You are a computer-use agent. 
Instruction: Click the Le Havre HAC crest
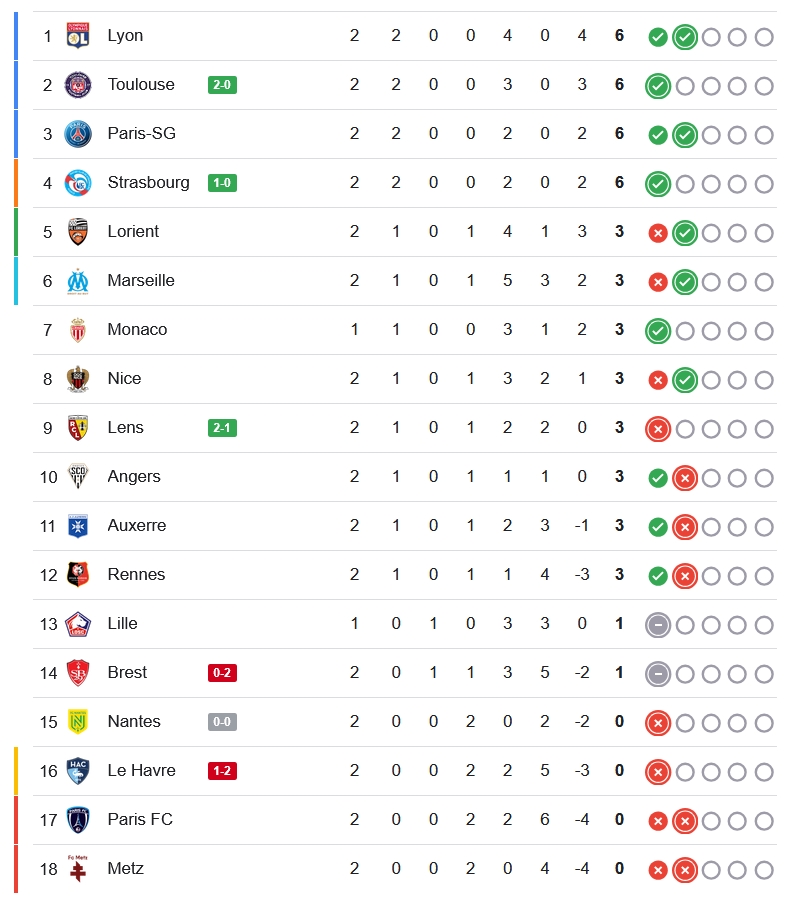click(78, 771)
